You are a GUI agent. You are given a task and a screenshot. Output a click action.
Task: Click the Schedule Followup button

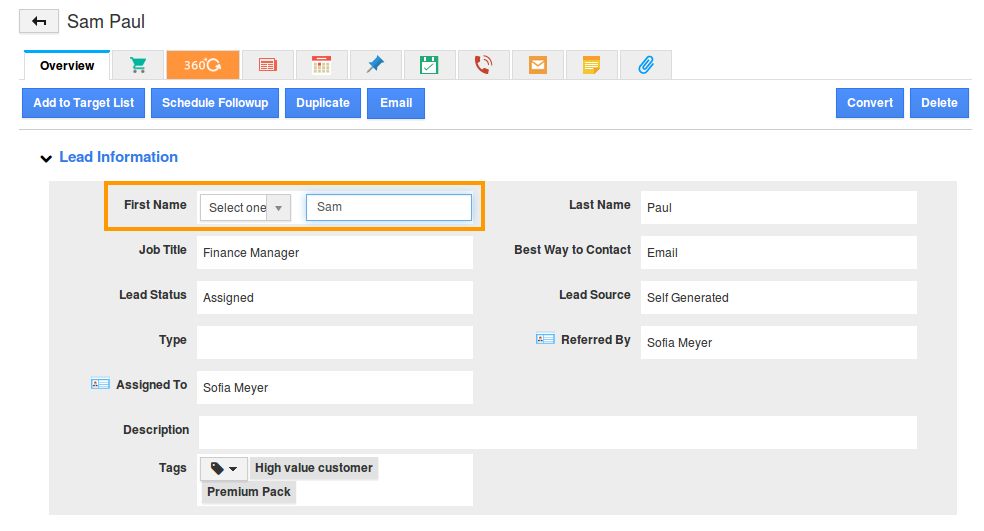click(215, 103)
